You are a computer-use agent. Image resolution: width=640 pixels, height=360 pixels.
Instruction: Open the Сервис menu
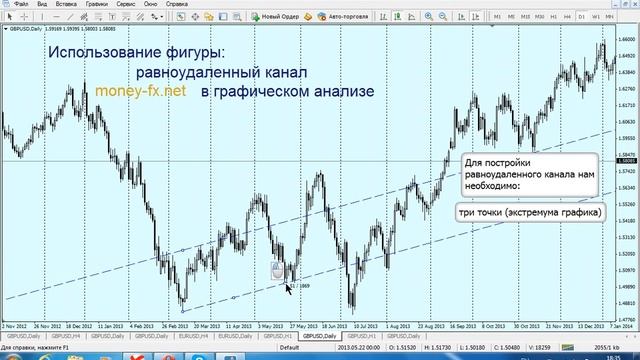pyautogui.click(x=126, y=4)
